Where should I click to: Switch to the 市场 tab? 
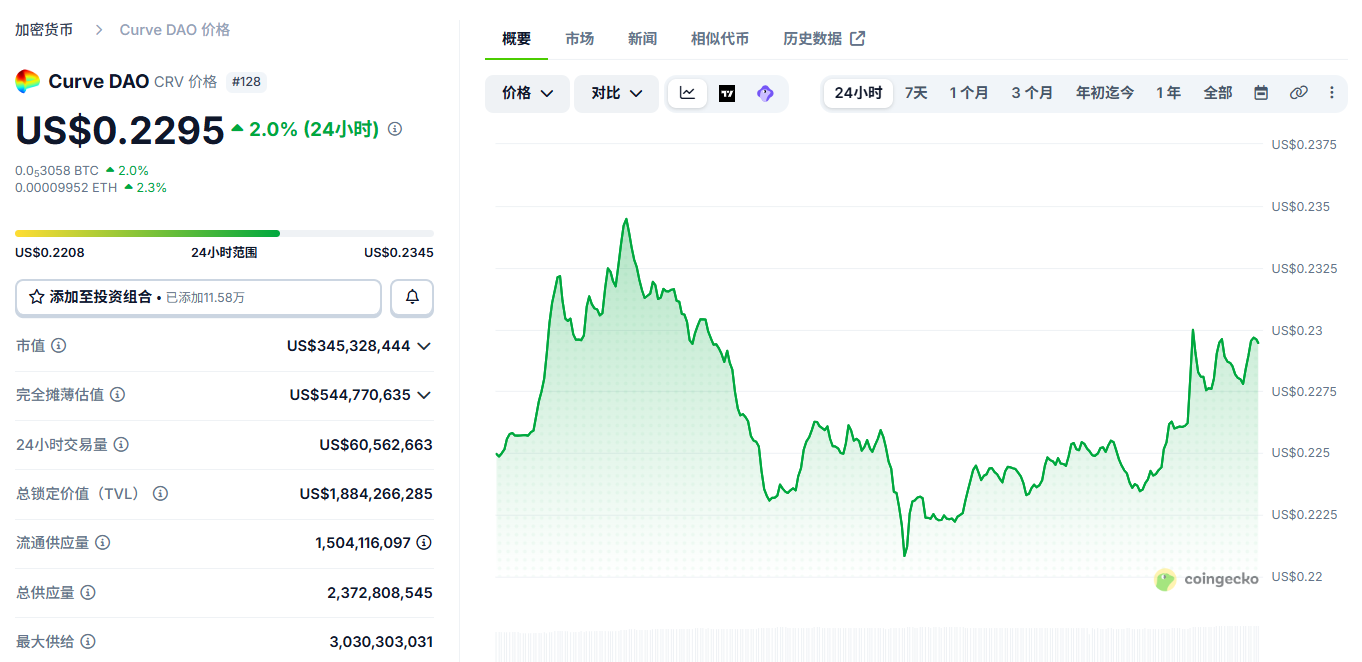click(x=580, y=38)
